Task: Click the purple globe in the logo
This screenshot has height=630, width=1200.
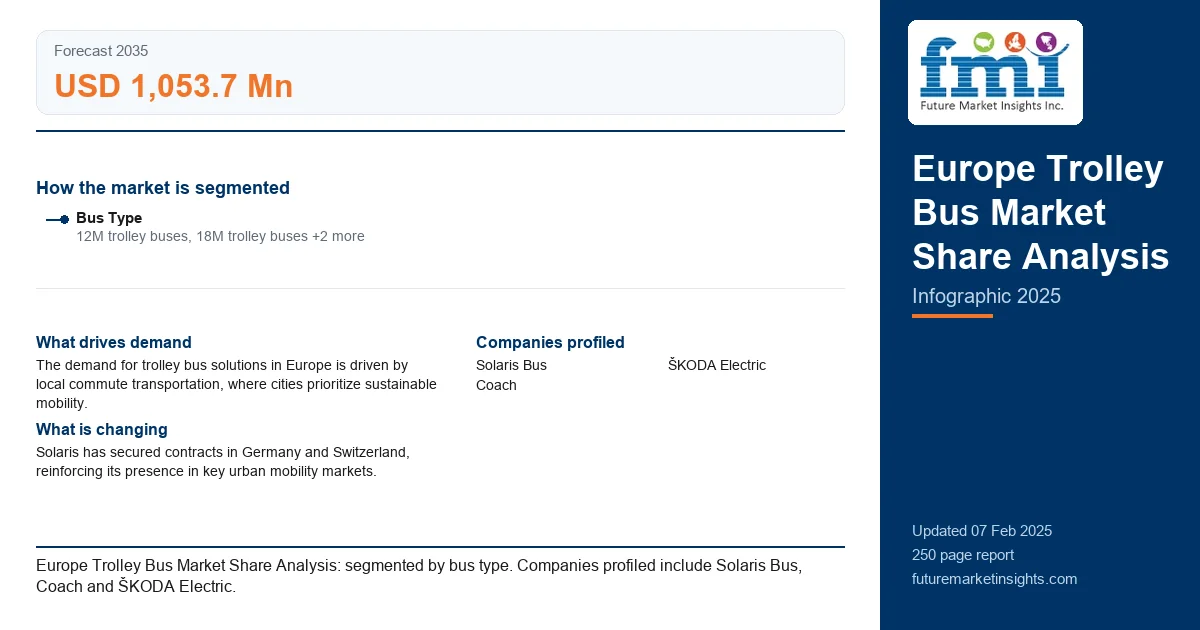Action: point(1046,42)
